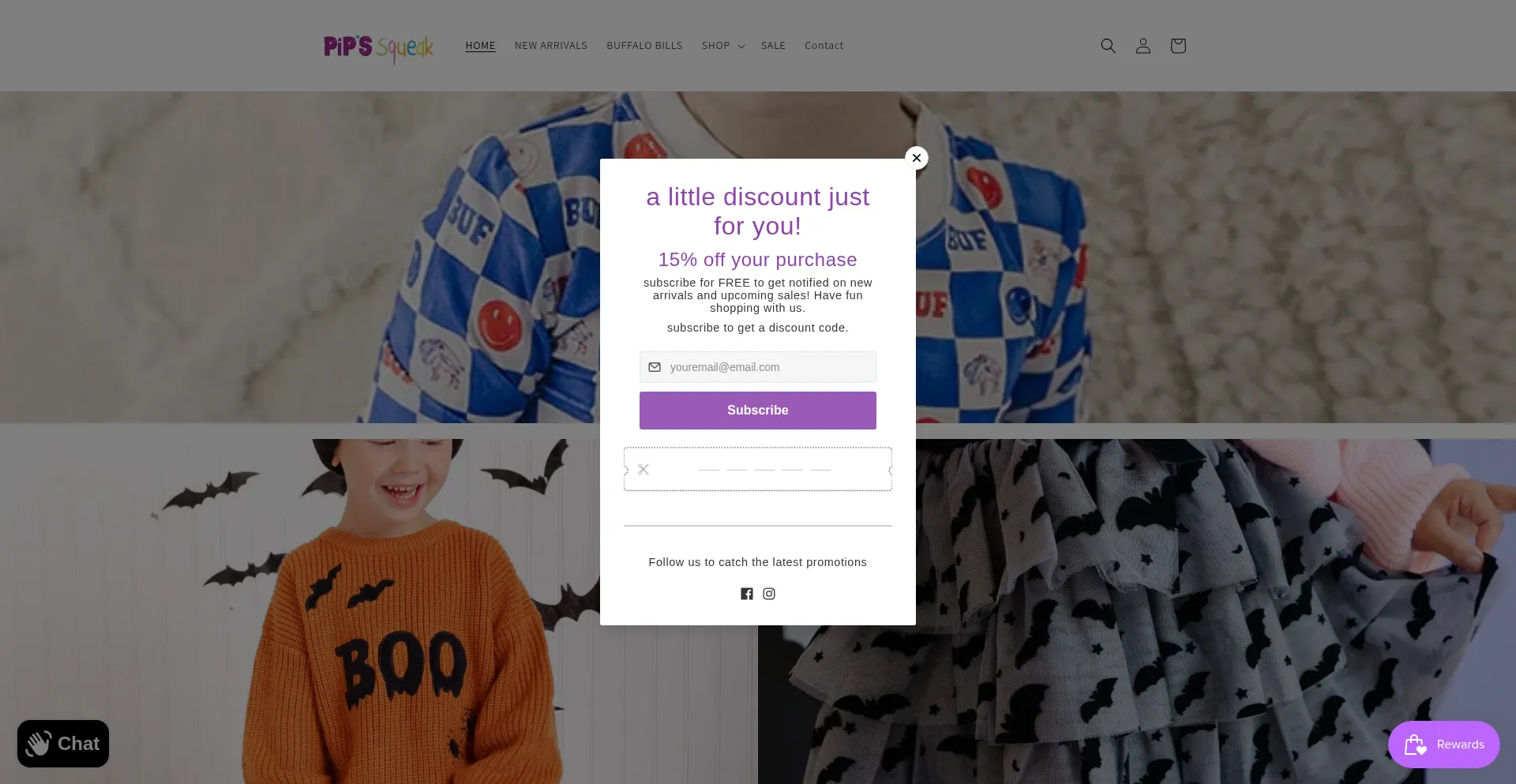
Task: Visit the Facebook page icon
Action: 746,594
